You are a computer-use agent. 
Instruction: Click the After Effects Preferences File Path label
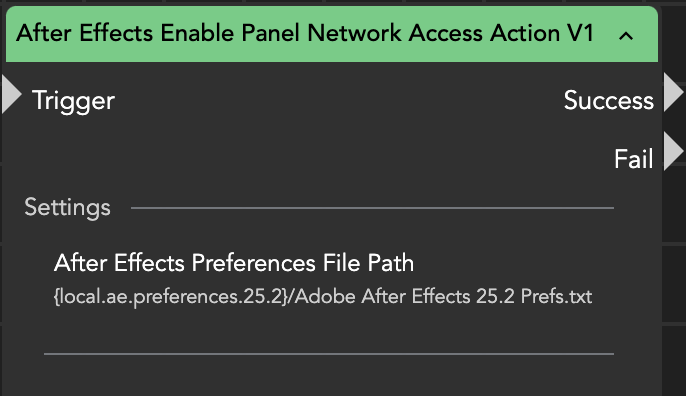coord(234,263)
